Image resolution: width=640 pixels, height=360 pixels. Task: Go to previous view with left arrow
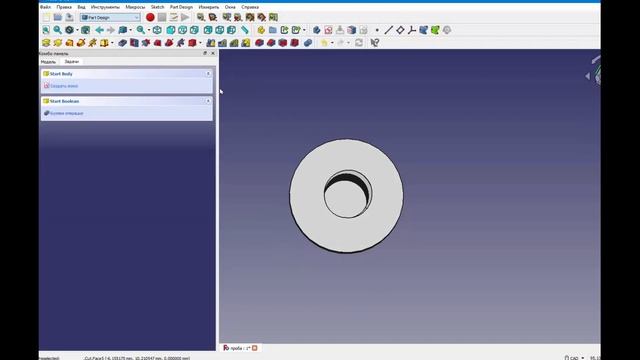click(99, 30)
